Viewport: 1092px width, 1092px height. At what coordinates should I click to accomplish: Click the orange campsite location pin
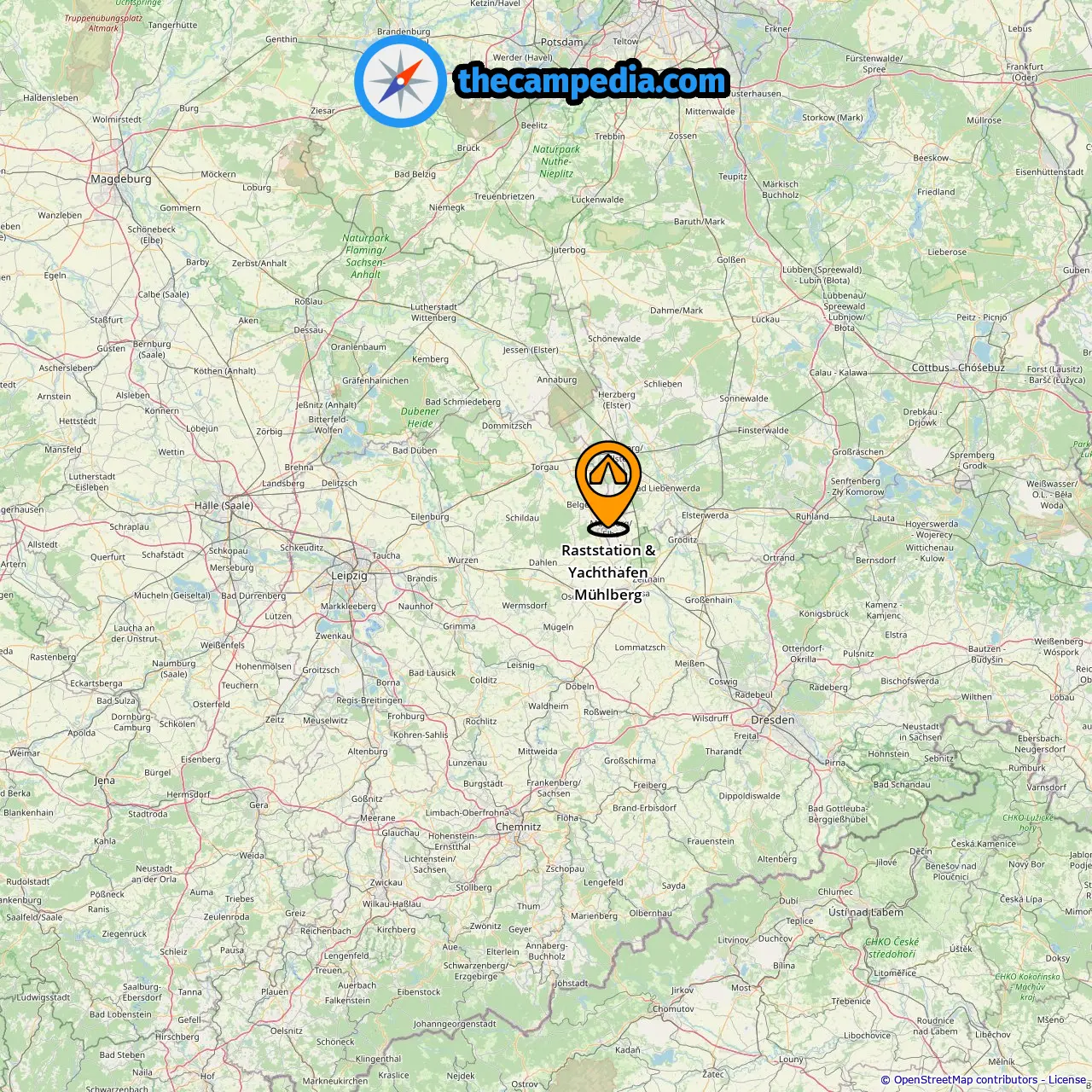(607, 486)
